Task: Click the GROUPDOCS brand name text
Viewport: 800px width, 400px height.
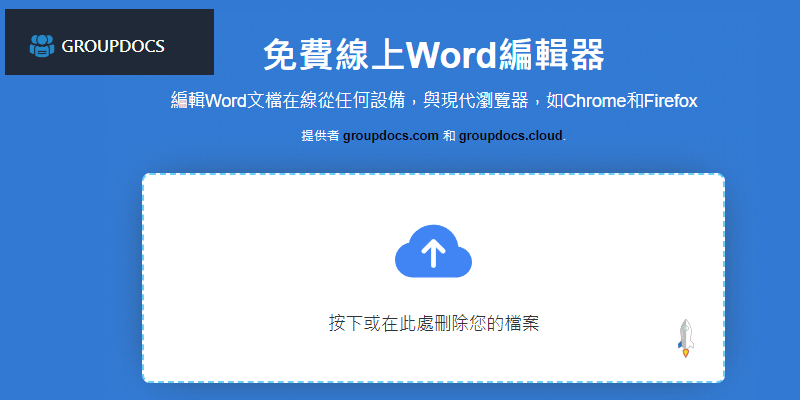Action: [113, 46]
